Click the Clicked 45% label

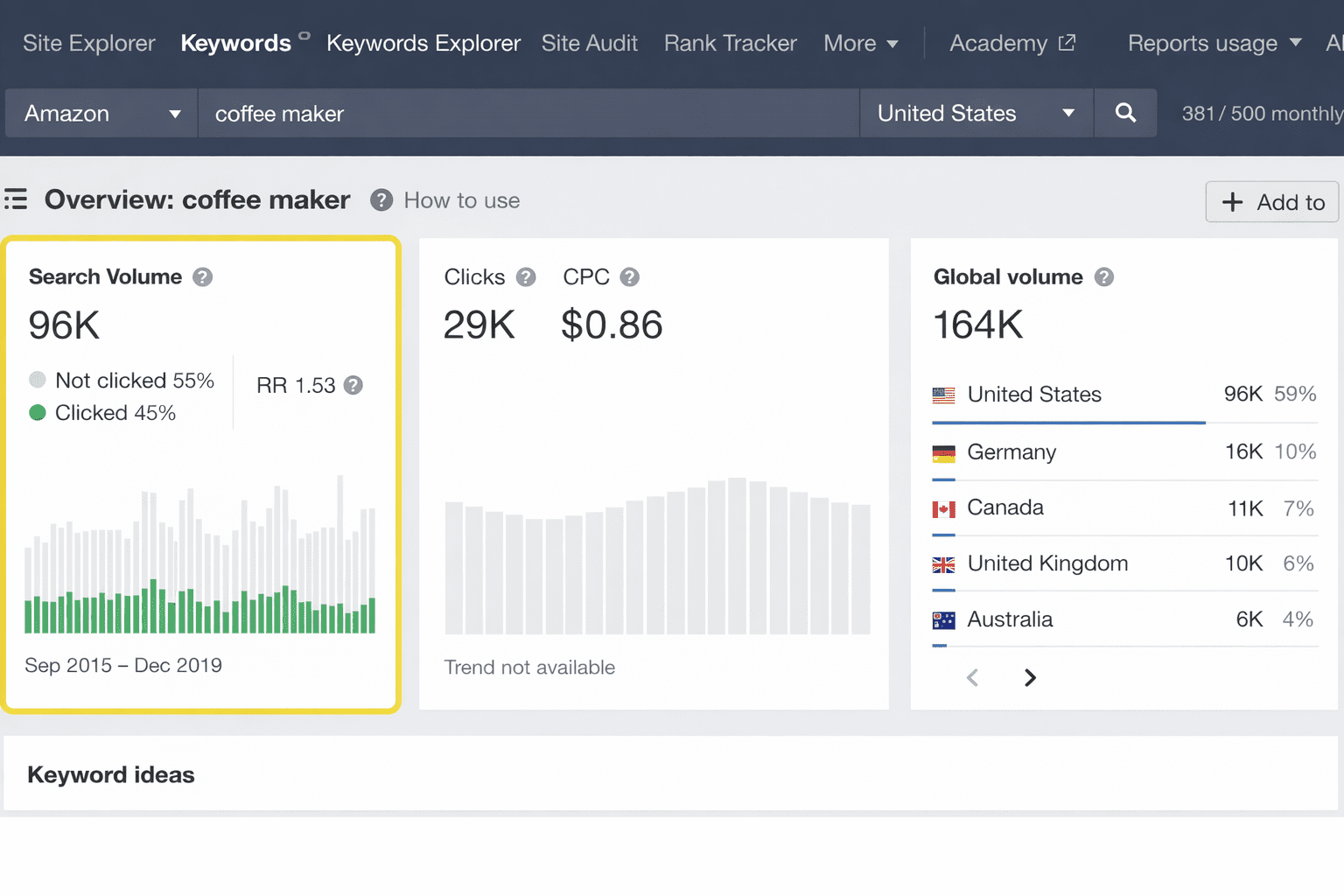(x=115, y=413)
